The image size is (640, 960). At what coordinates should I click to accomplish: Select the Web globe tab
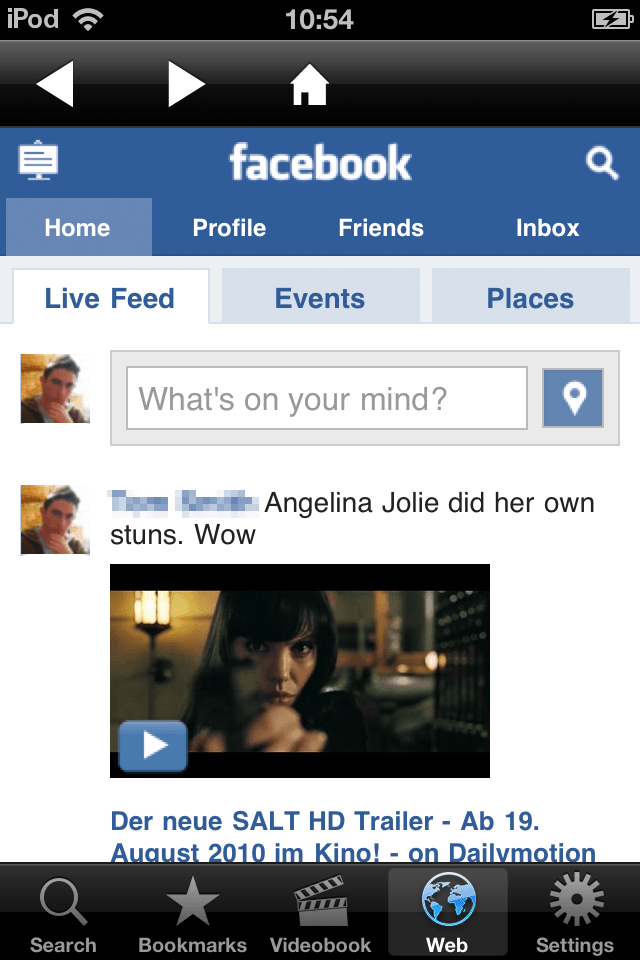[448, 912]
